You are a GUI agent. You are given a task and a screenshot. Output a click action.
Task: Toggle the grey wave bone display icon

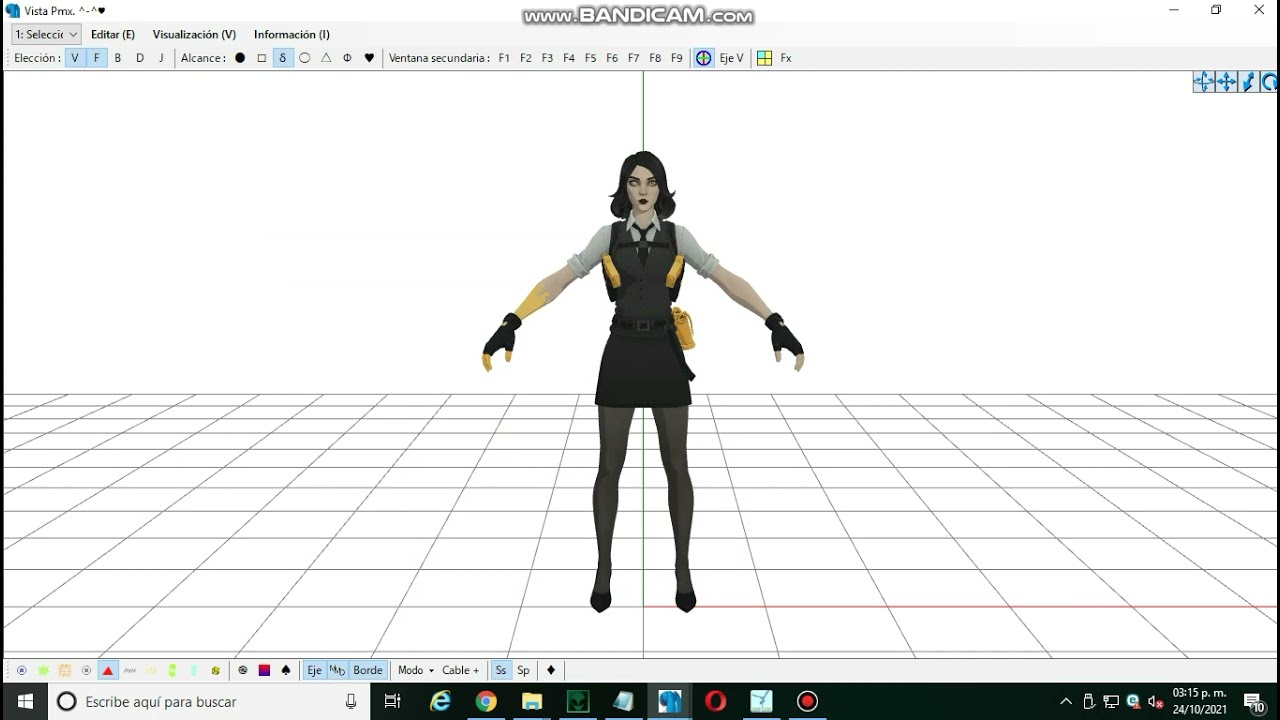pos(129,670)
